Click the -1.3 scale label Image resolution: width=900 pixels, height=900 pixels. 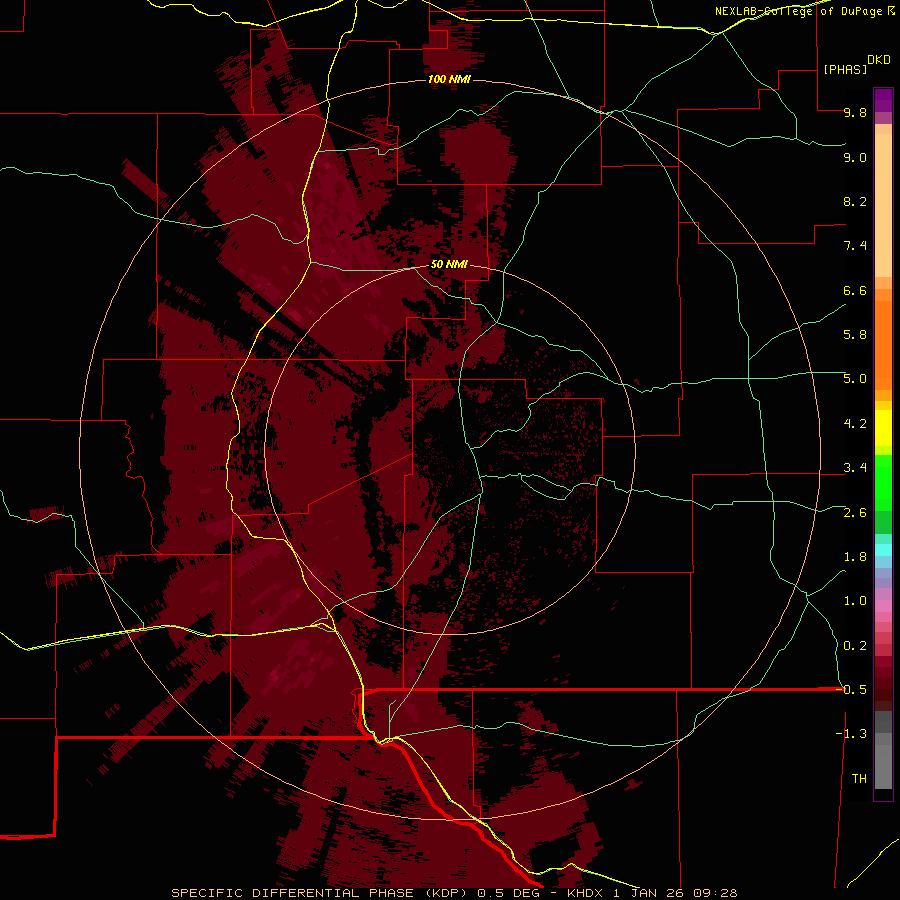(x=851, y=734)
